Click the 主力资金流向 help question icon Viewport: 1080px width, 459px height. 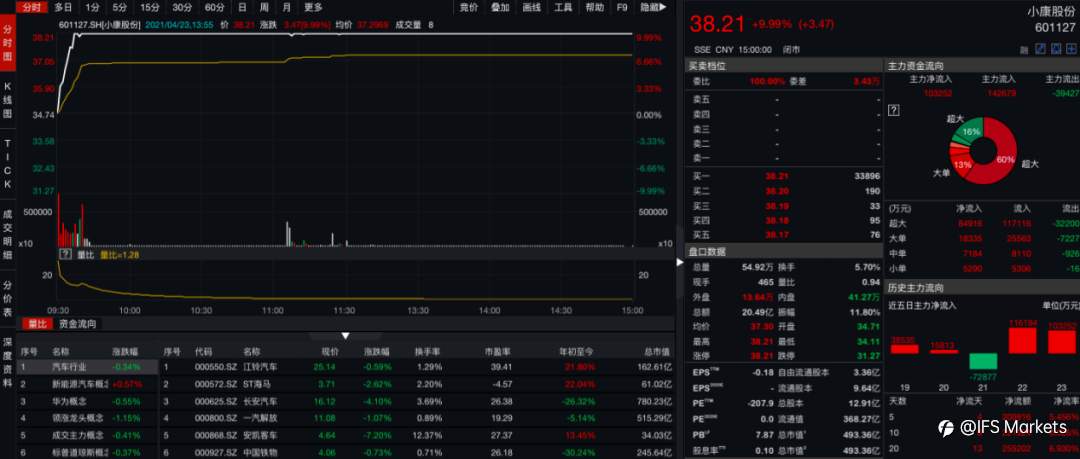(x=895, y=110)
